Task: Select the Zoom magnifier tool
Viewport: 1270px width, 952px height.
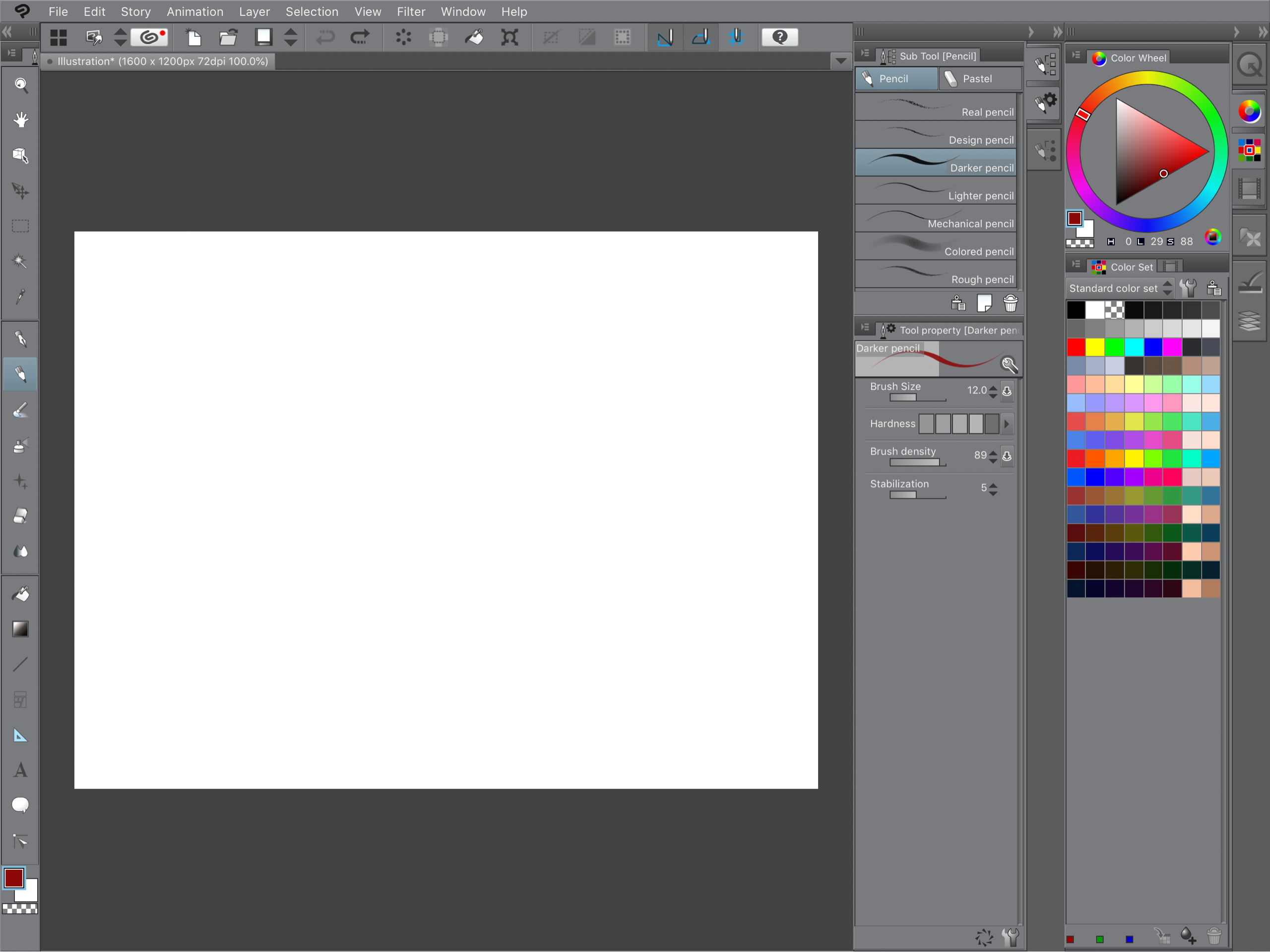Action: coord(21,85)
